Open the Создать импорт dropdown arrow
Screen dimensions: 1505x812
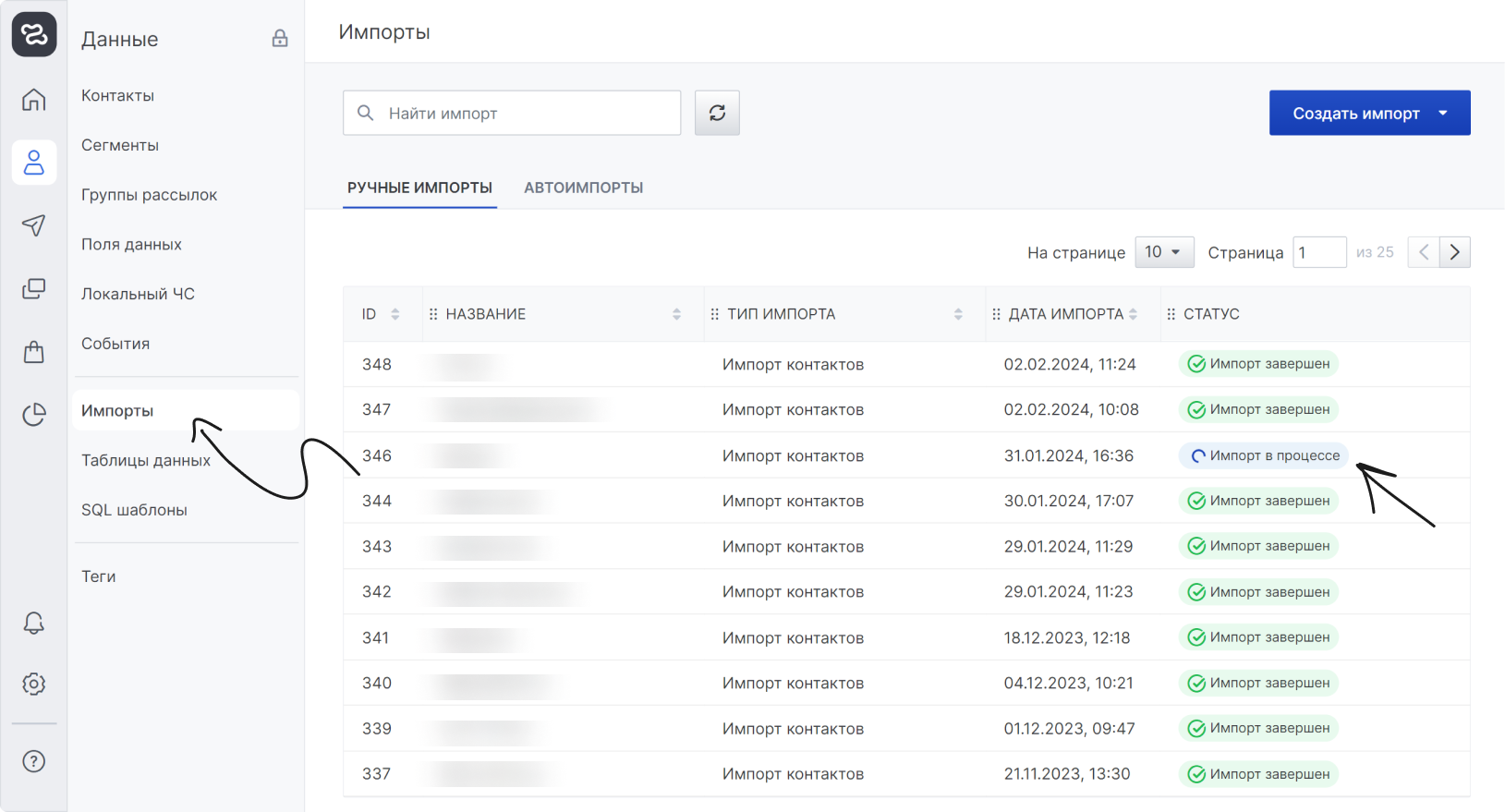coord(1443,113)
